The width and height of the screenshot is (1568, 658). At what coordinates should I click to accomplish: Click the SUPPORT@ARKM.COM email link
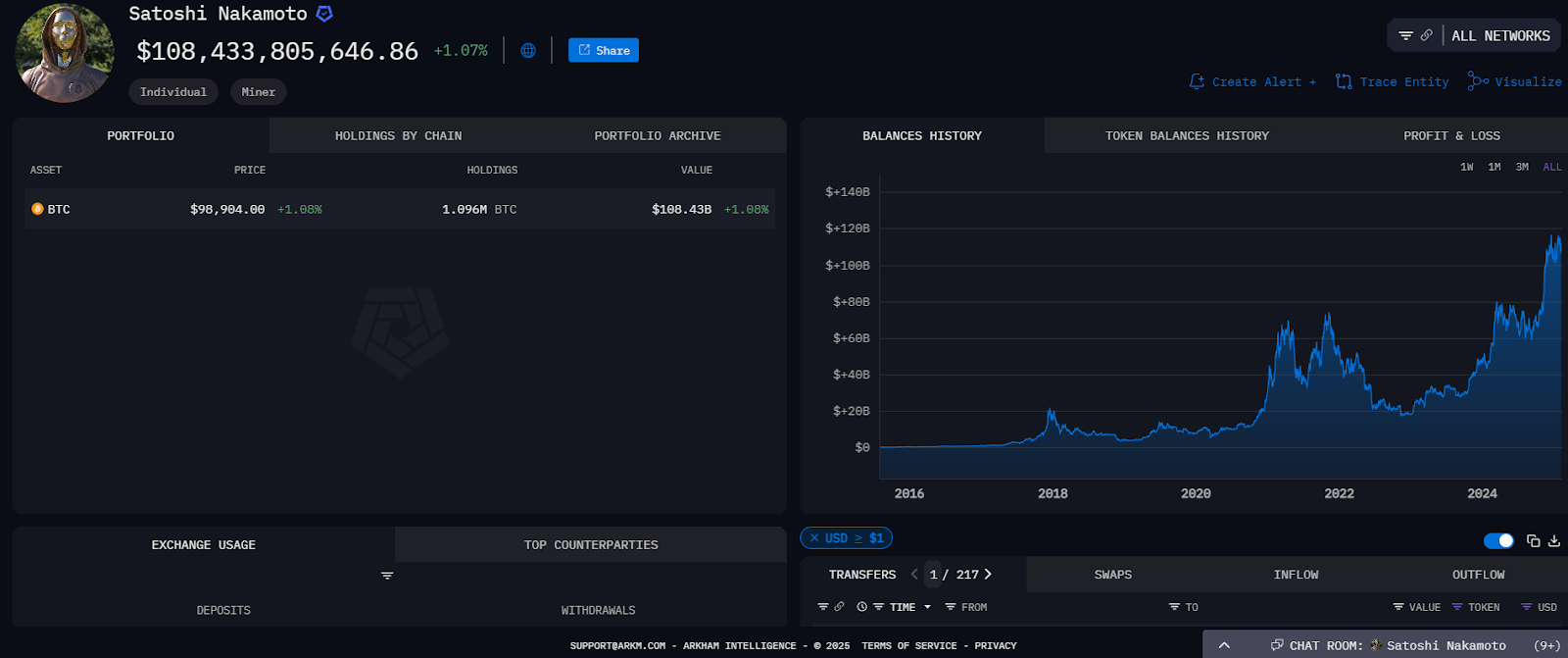617,645
